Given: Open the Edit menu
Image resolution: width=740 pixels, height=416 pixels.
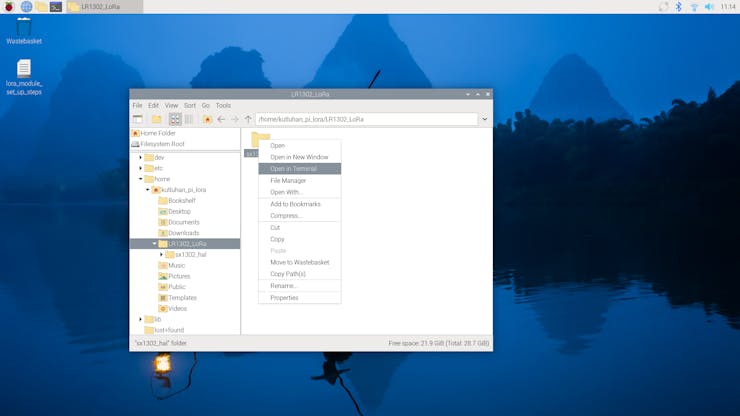Looking at the screenshot, I should pos(153,105).
